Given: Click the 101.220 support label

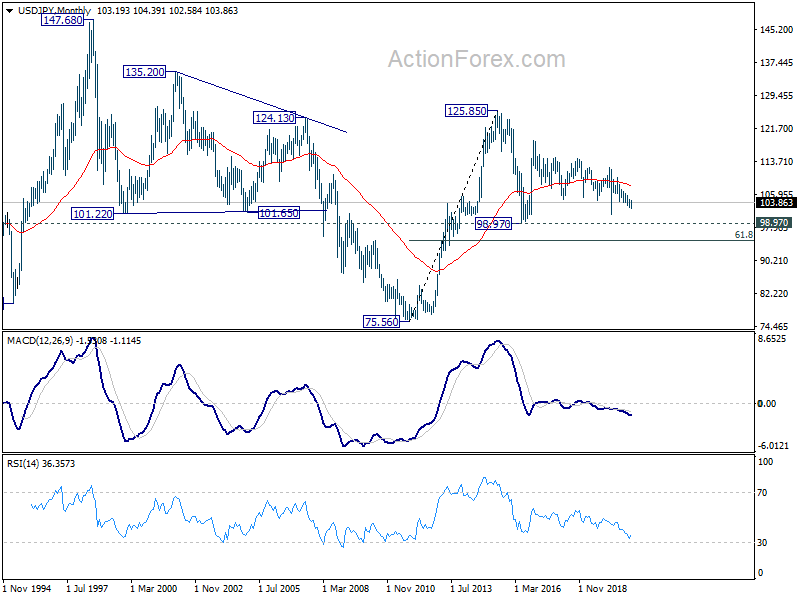Looking at the screenshot, I should pos(92,214).
